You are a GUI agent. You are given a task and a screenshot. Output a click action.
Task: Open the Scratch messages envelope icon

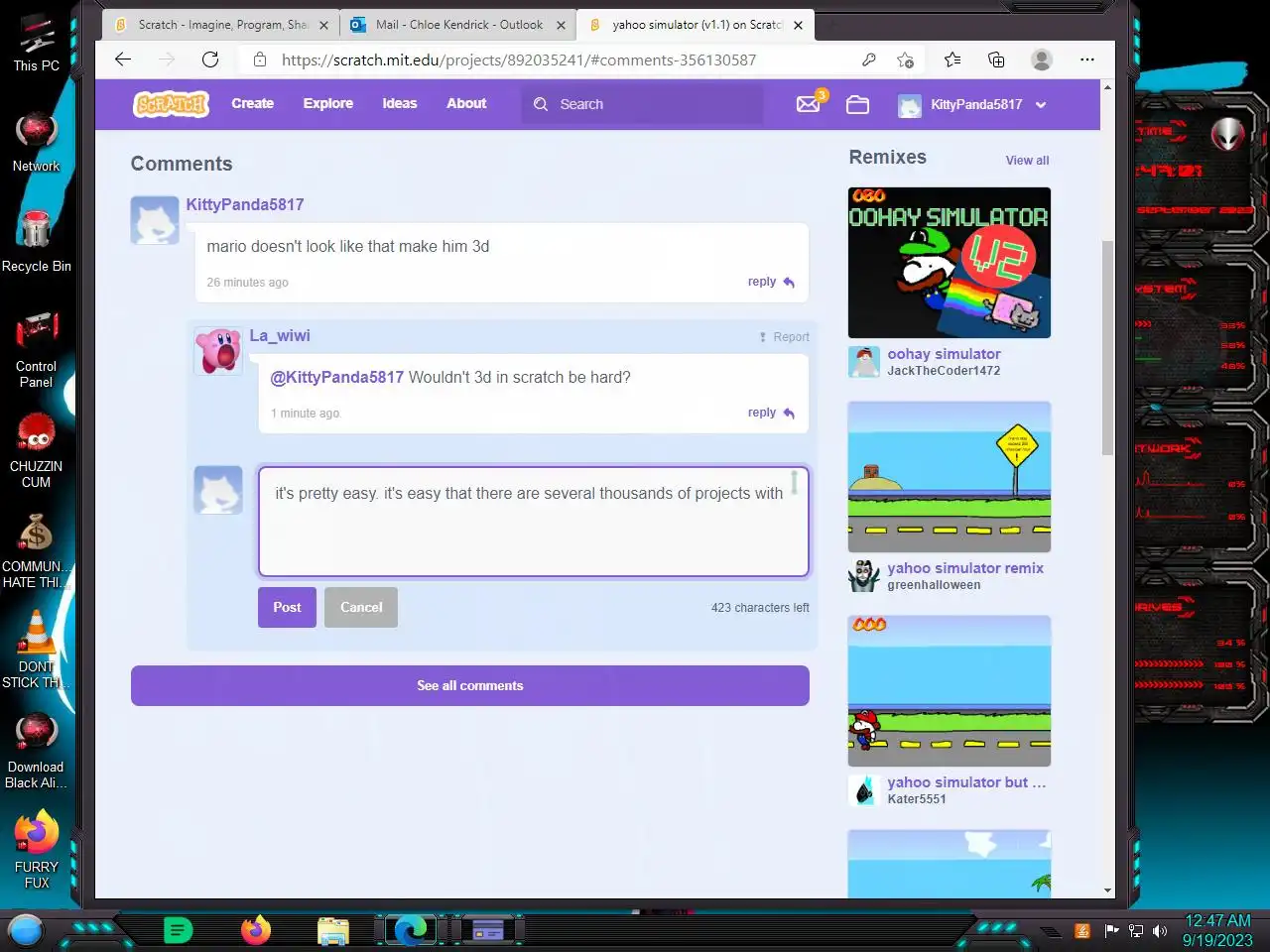click(810, 103)
